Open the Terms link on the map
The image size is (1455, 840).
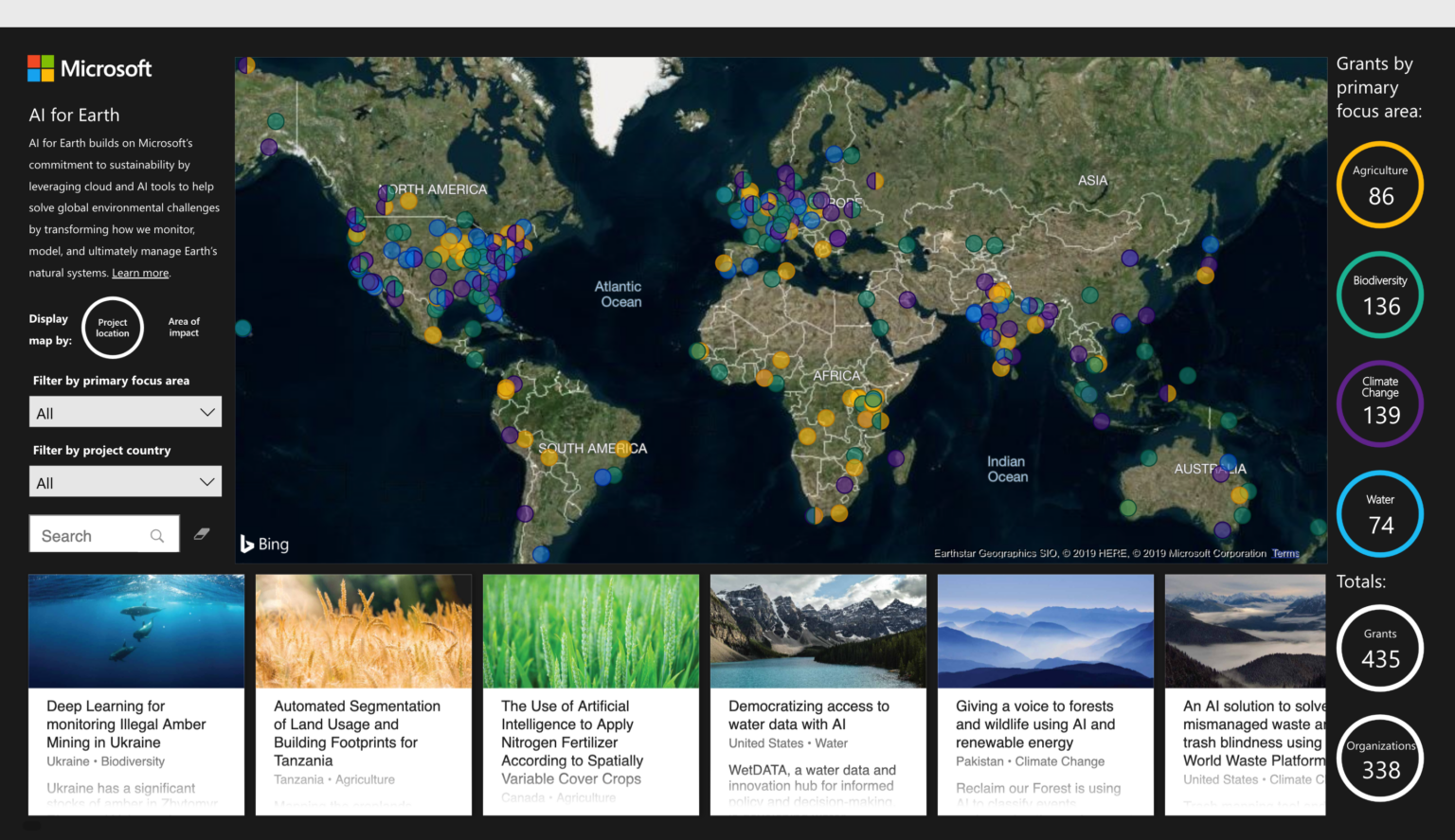pos(1284,552)
